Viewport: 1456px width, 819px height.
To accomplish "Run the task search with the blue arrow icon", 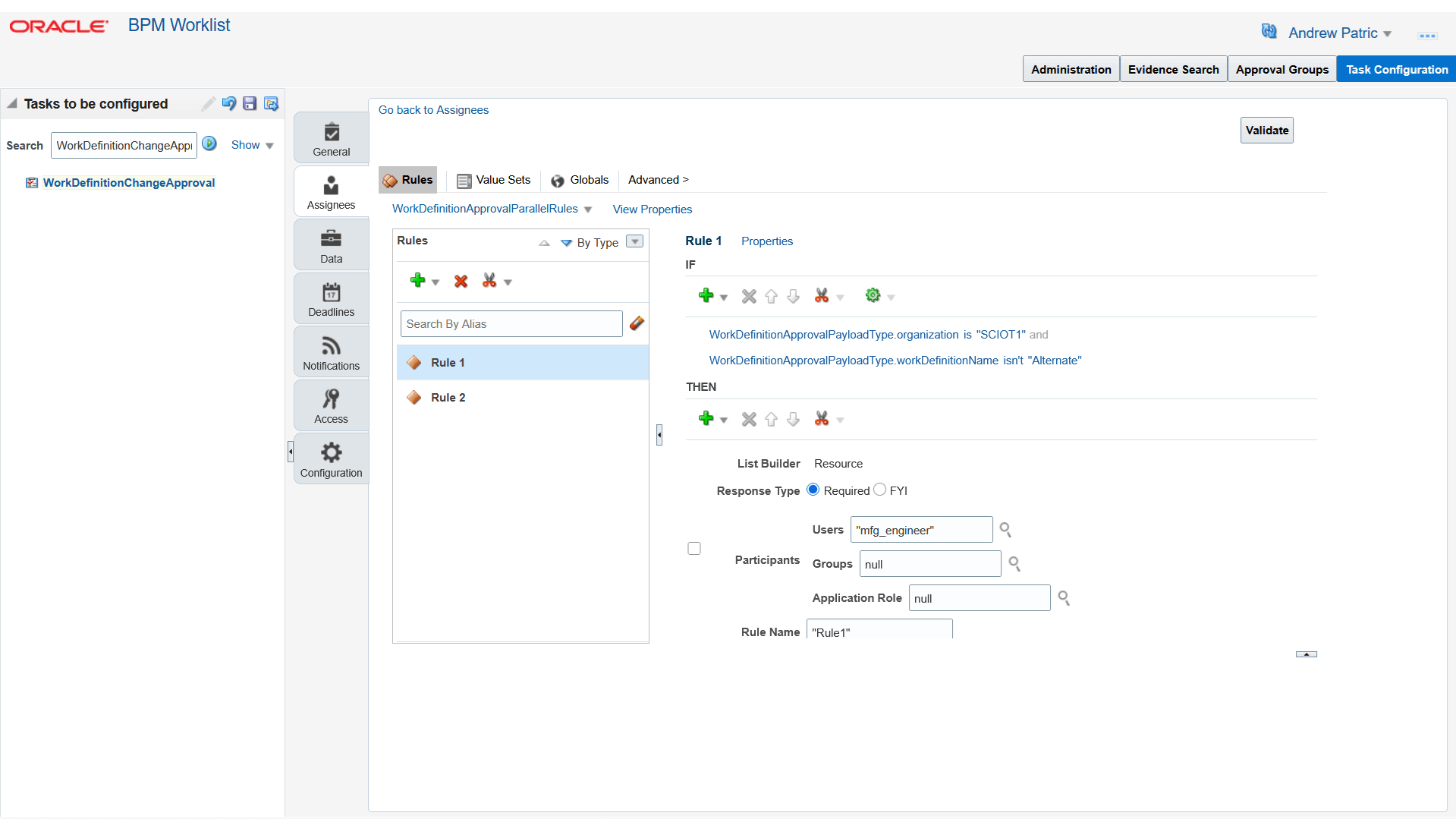I will (x=209, y=143).
